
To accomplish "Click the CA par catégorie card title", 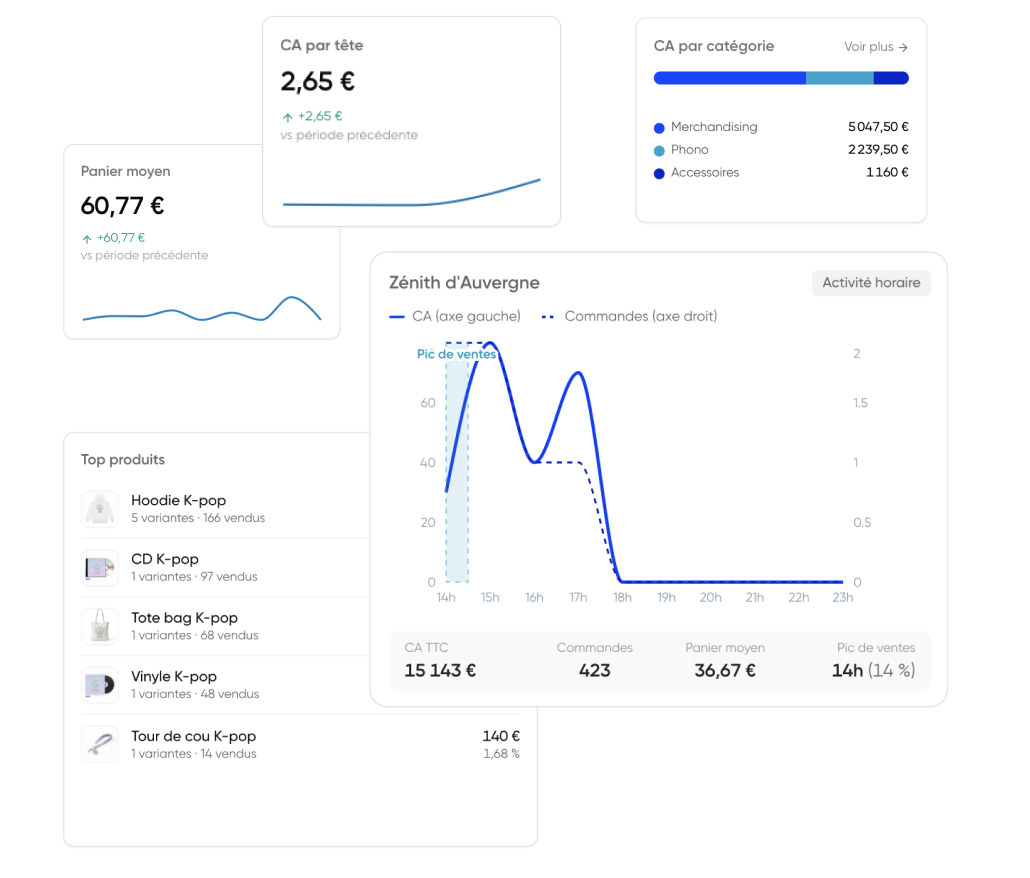I will coord(714,46).
